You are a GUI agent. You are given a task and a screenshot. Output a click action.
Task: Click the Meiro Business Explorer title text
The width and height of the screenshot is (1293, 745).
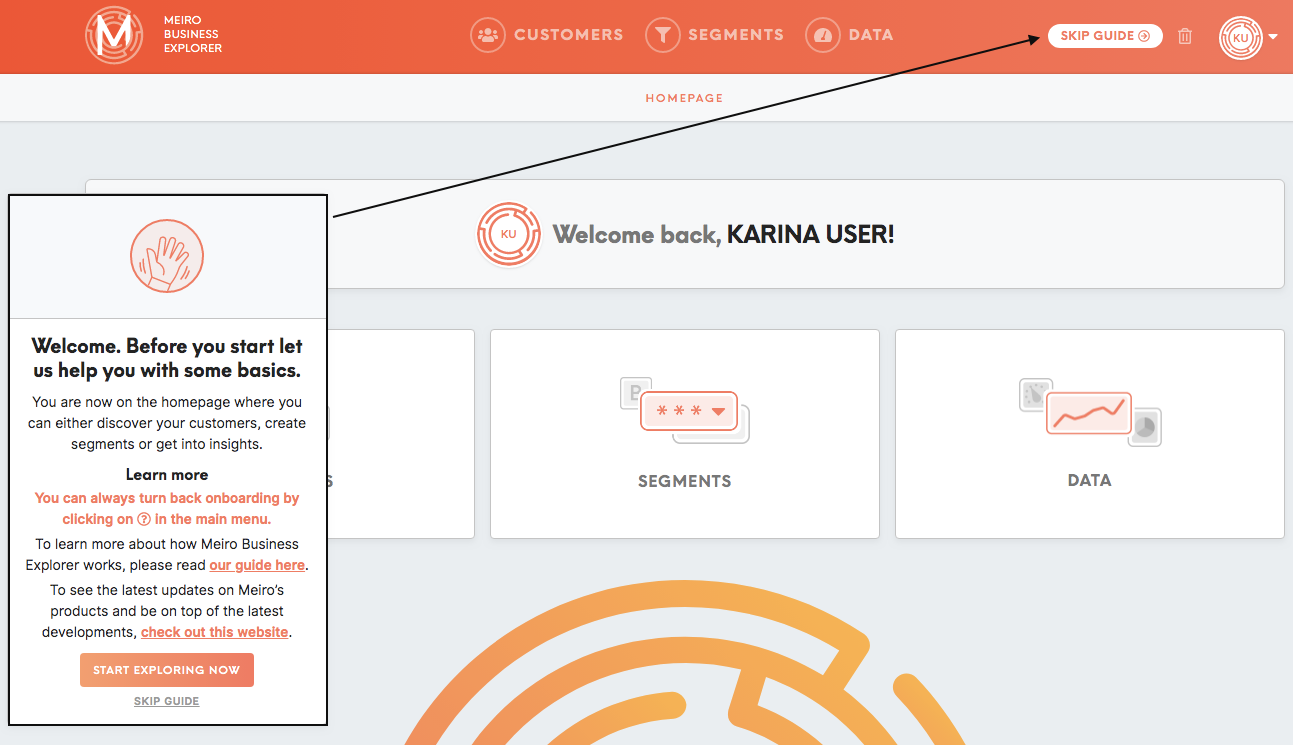(193, 35)
